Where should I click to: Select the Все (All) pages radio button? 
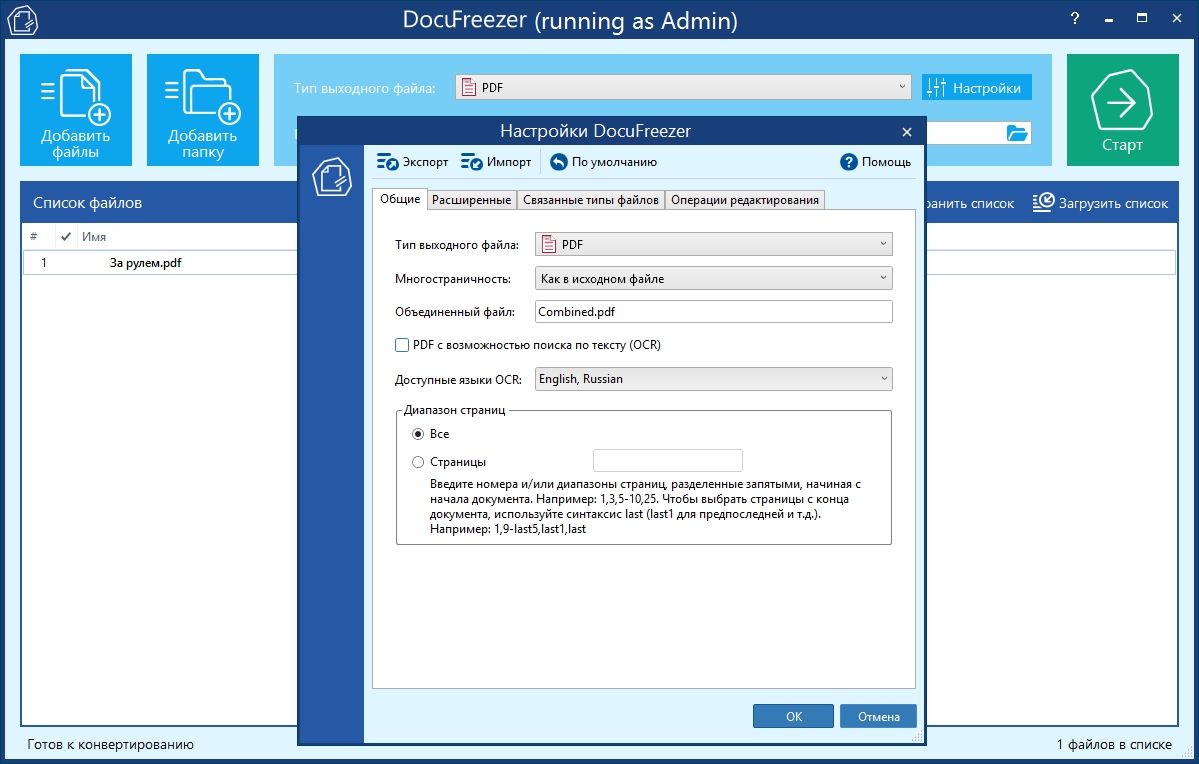tap(418, 434)
